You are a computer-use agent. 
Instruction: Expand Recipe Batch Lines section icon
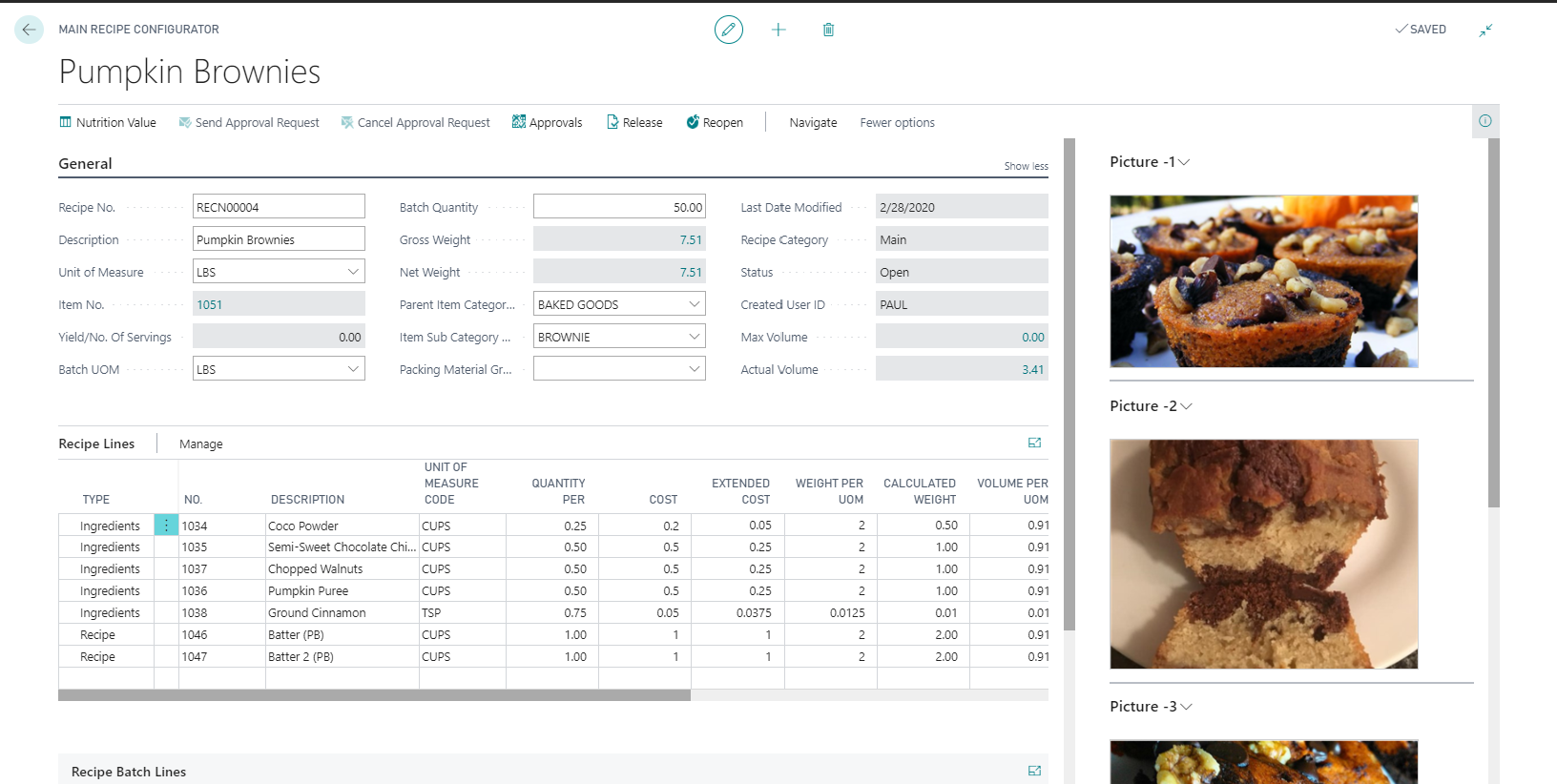(x=1034, y=771)
